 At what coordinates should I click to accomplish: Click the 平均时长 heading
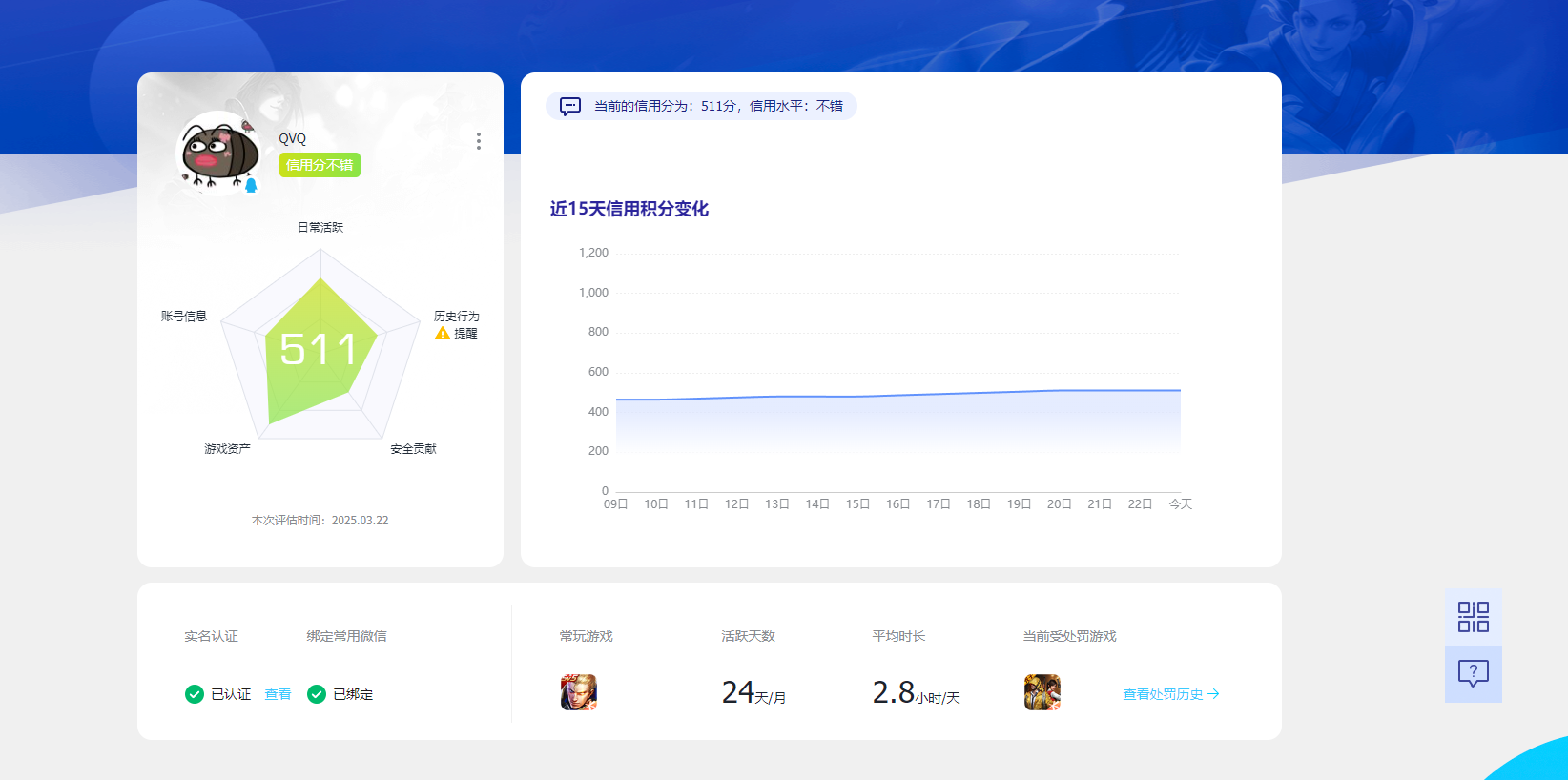click(899, 636)
